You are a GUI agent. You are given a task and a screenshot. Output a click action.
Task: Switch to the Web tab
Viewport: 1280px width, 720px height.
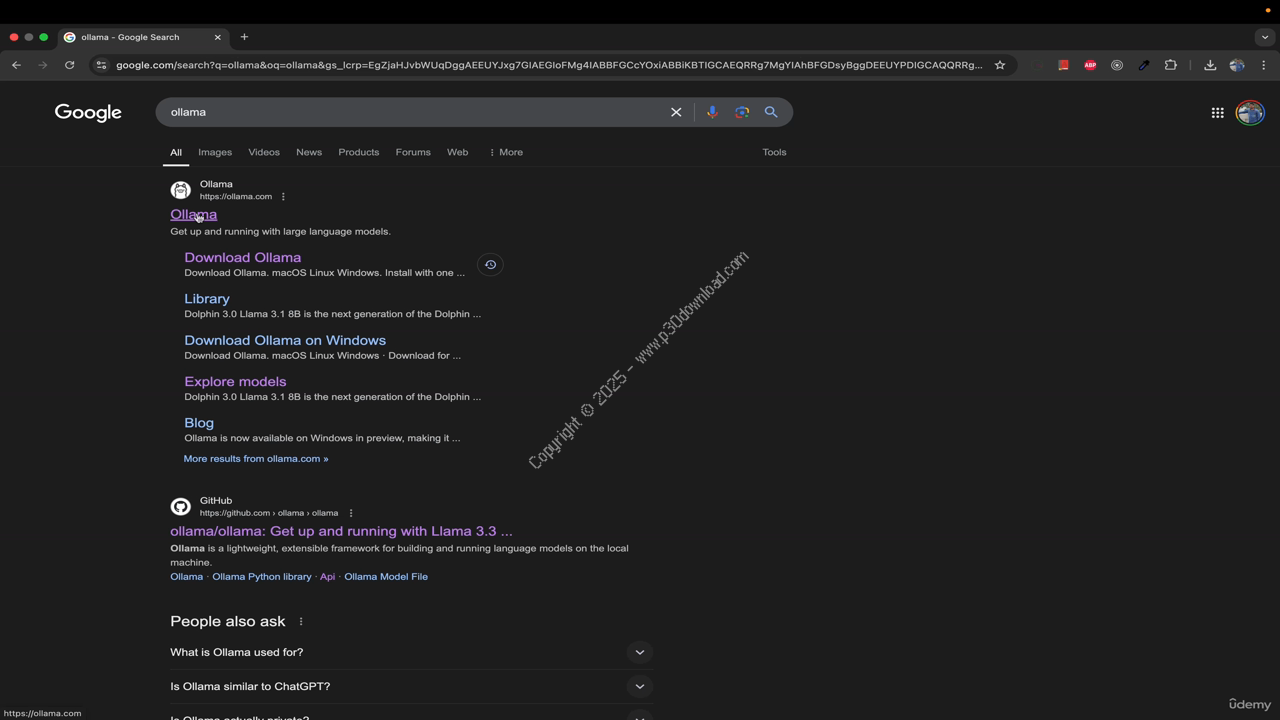click(x=457, y=152)
